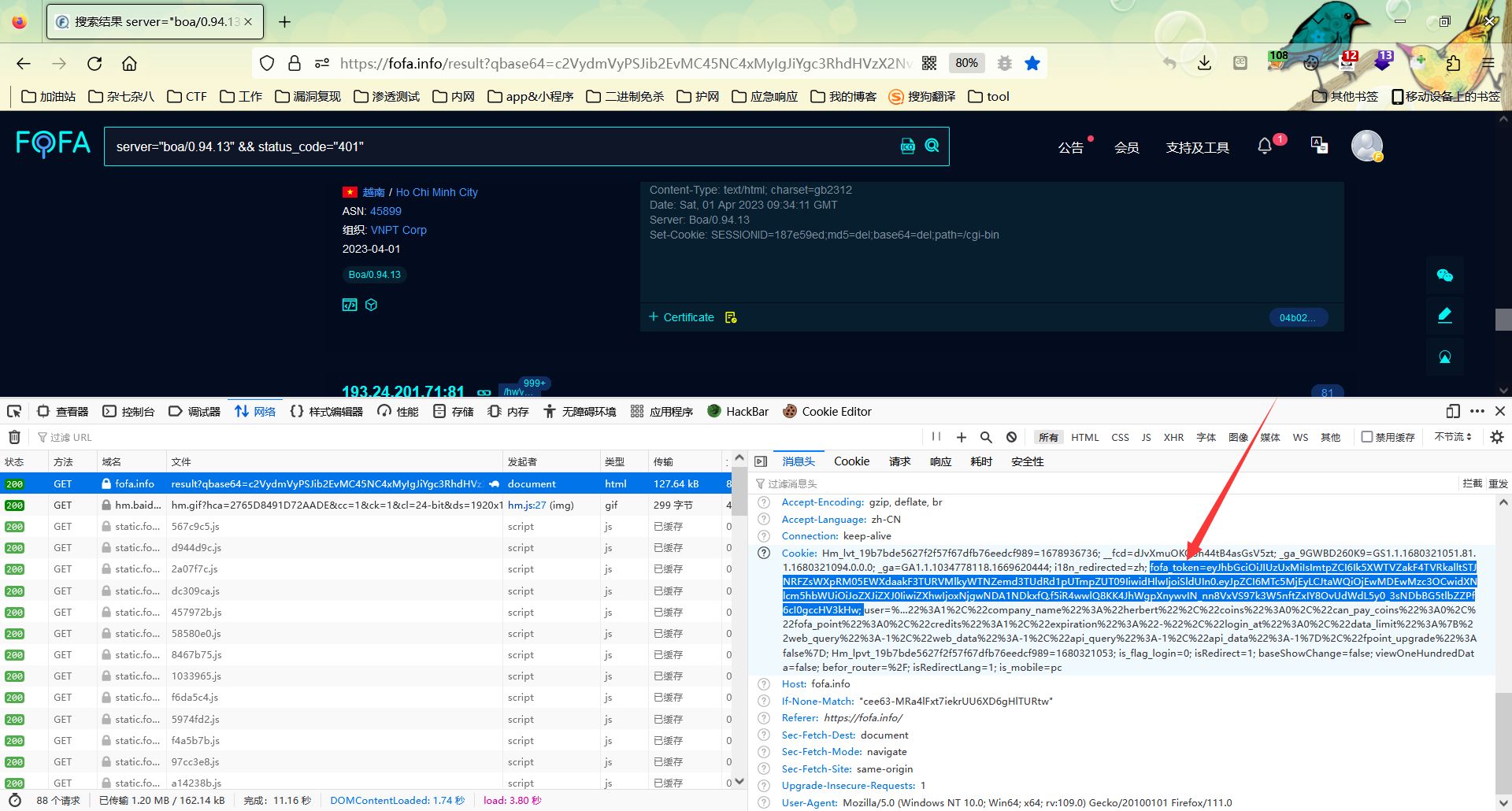Switch to the Cookie request details tab
The width and height of the screenshot is (1512, 811).
851,461
